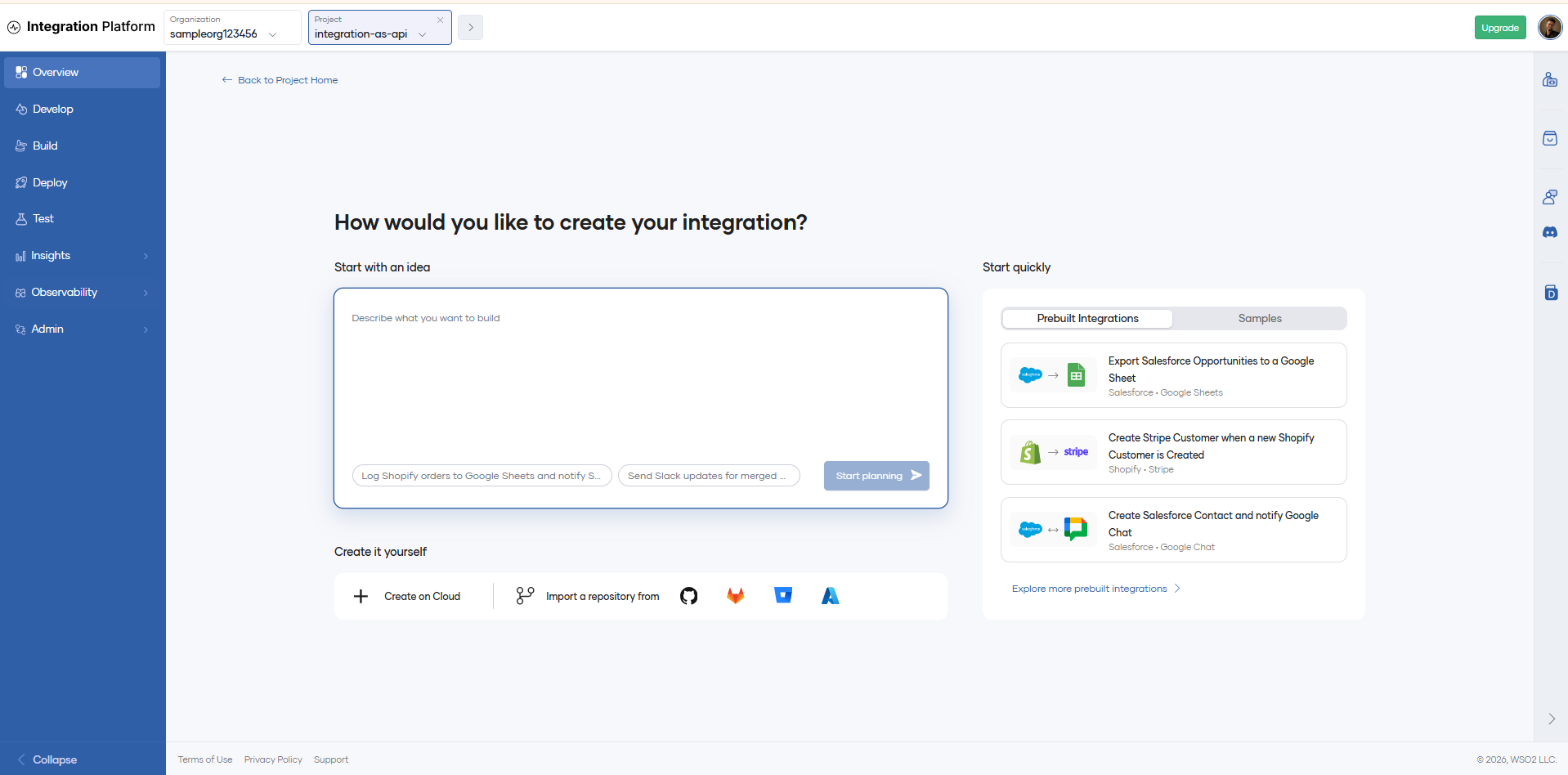Import repository from GitLab icon
Viewport: 1568px width, 775px height.
[736, 596]
